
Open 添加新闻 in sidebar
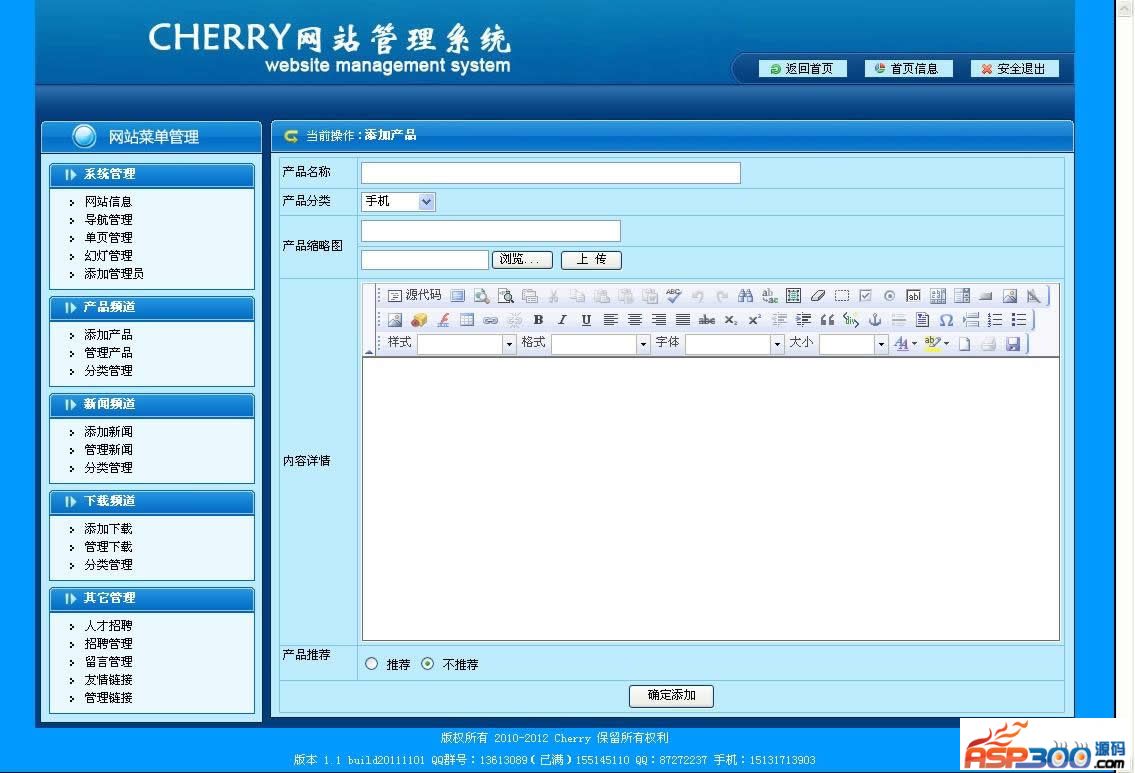click(108, 432)
